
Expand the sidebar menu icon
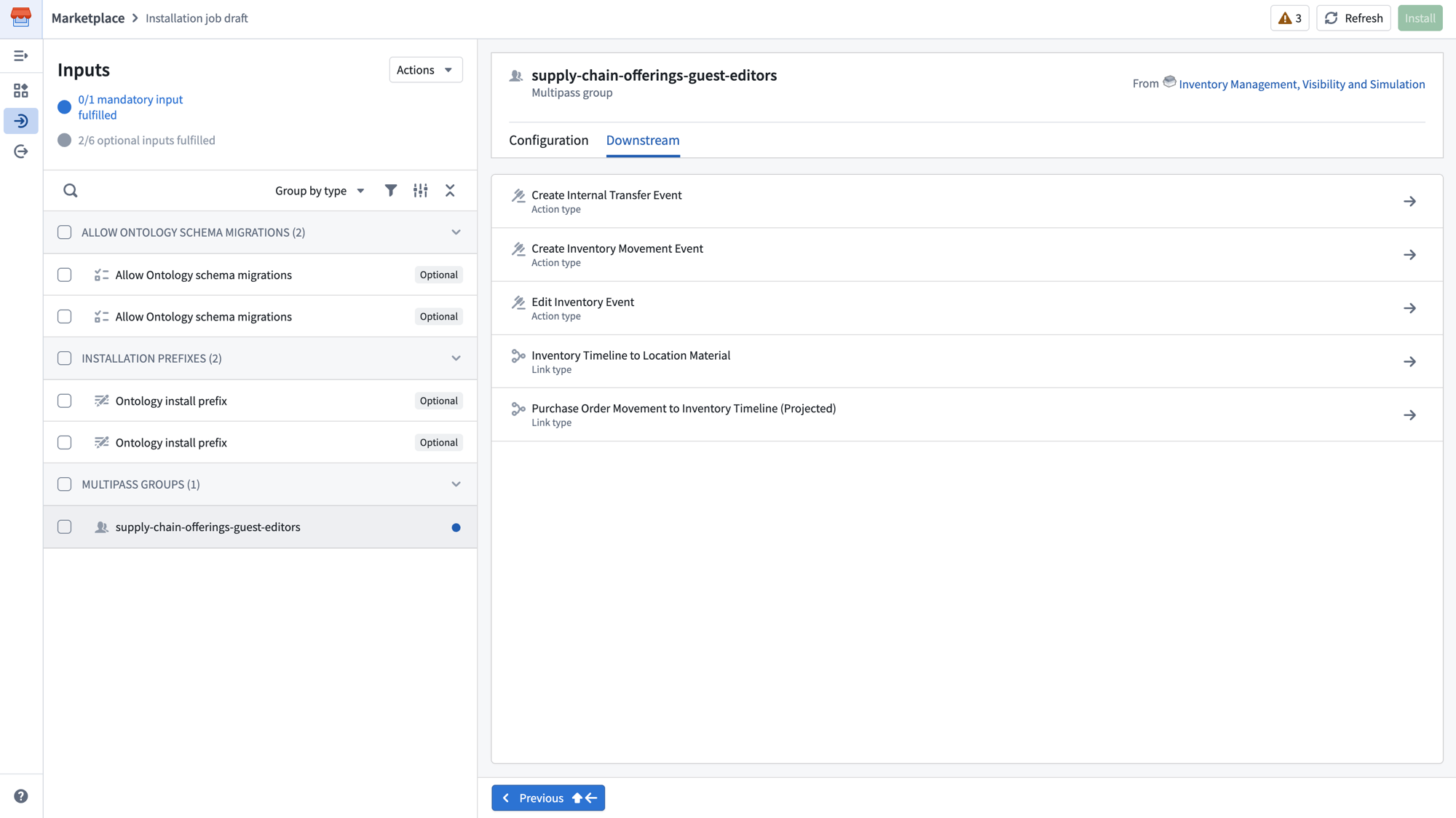21,56
